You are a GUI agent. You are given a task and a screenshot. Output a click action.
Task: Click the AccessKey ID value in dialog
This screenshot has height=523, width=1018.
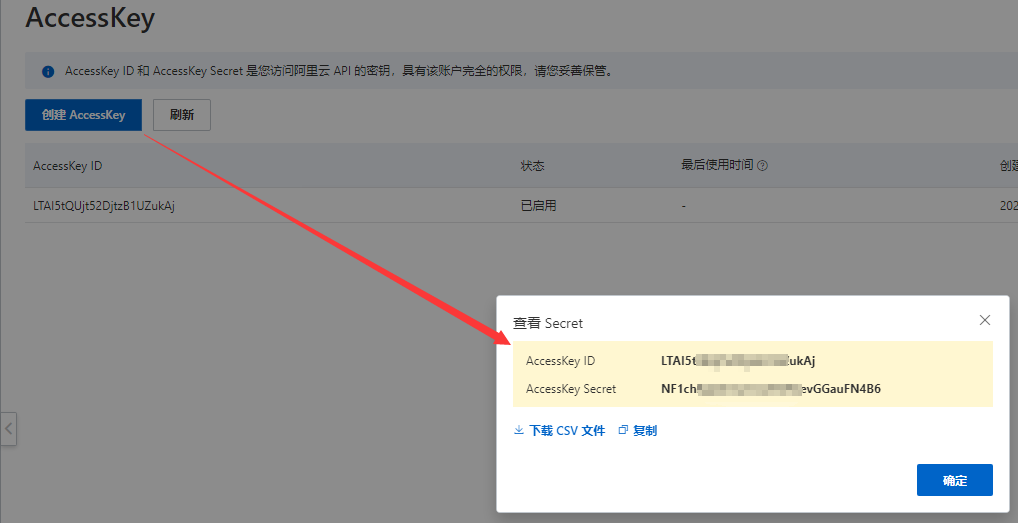pos(738,361)
